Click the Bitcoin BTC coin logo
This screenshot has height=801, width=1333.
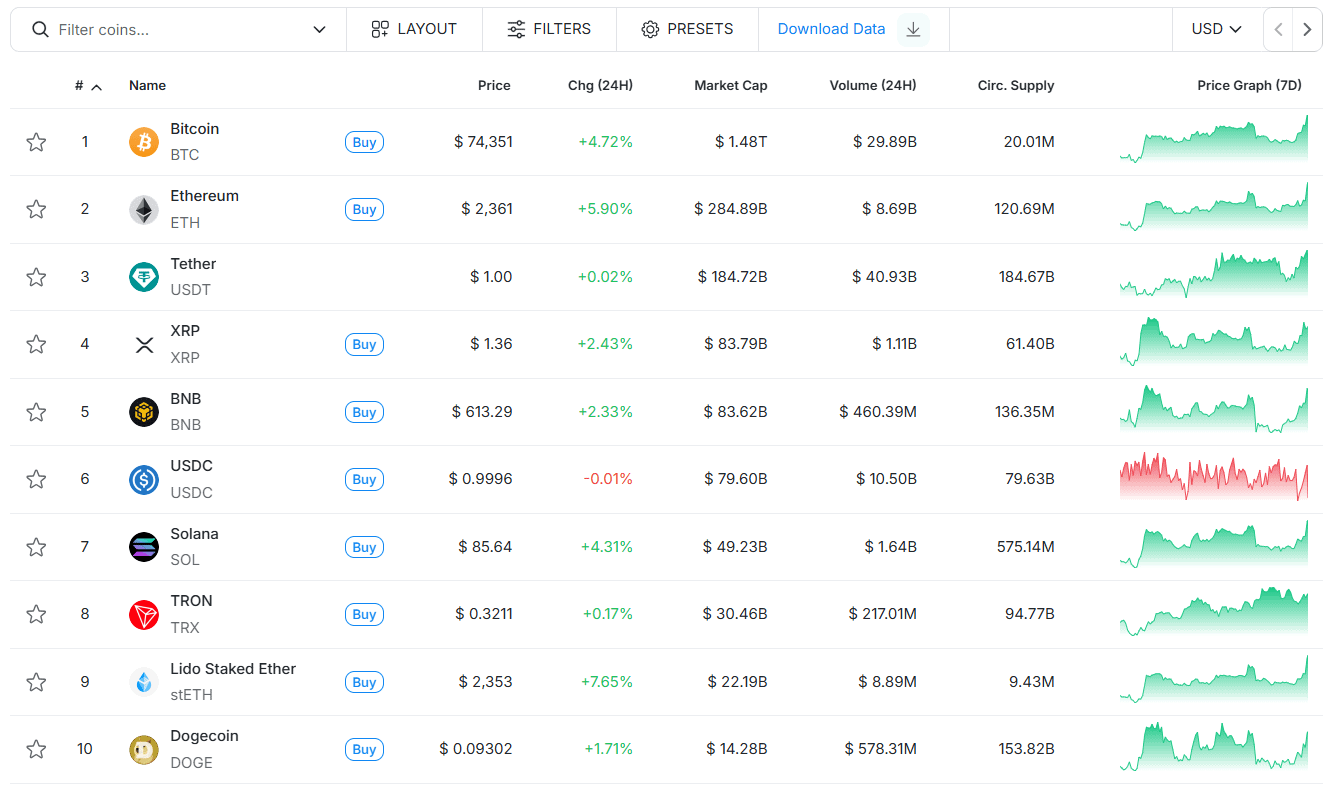click(143, 141)
